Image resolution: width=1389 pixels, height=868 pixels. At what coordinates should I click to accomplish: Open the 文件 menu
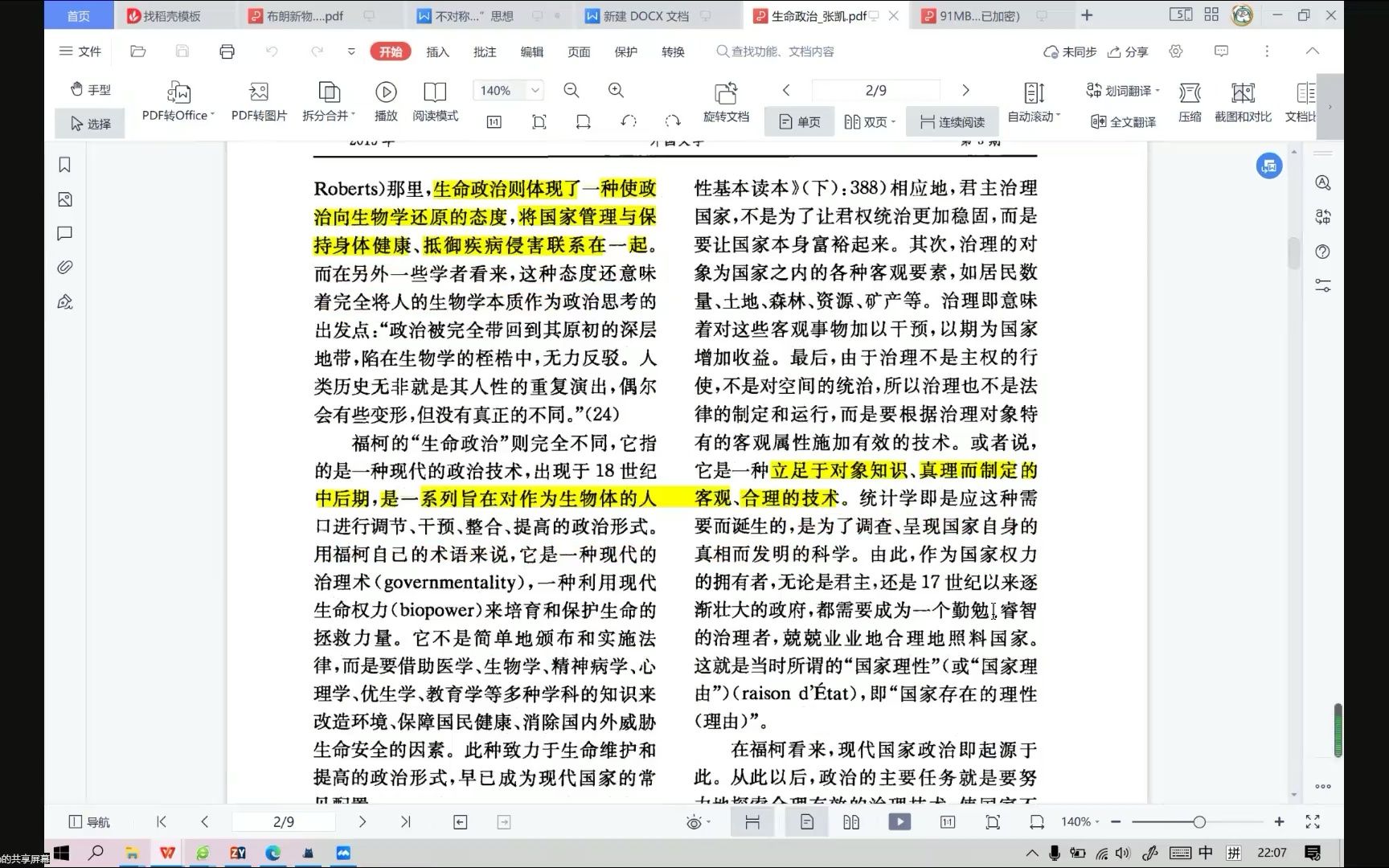(x=80, y=51)
